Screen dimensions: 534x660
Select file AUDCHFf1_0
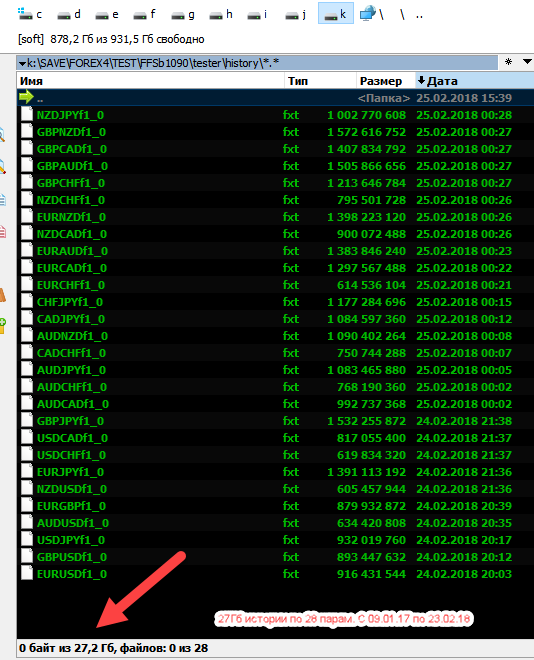(275, 387)
